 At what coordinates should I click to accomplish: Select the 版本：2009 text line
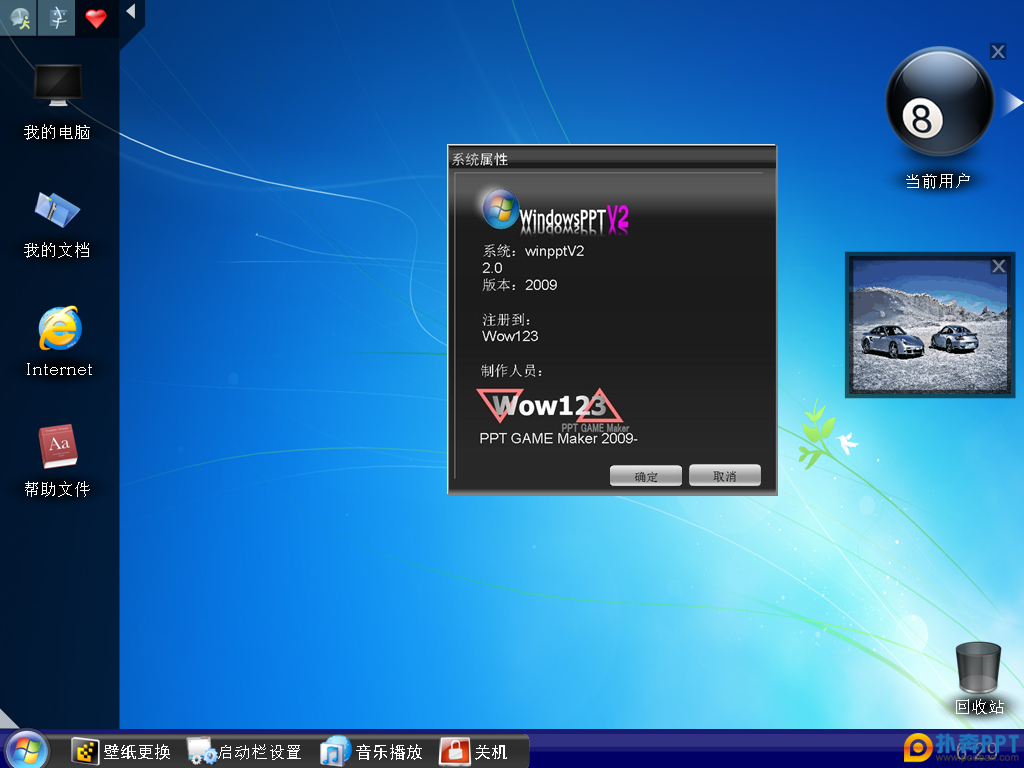pos(520,285)
